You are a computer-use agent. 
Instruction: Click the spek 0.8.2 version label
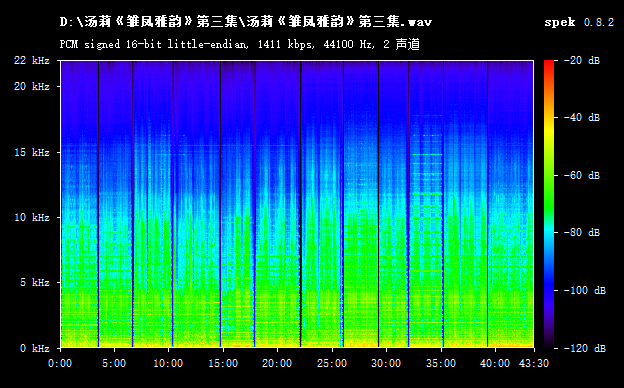(579, 22)
